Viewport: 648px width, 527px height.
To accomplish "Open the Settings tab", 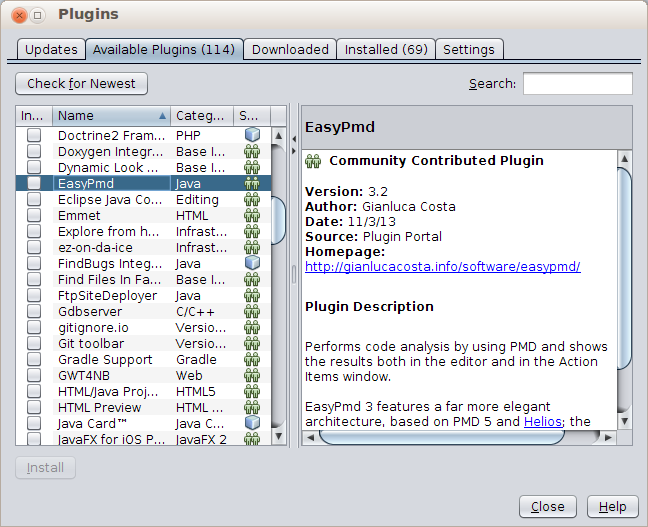I will click(x=468, y=49).
